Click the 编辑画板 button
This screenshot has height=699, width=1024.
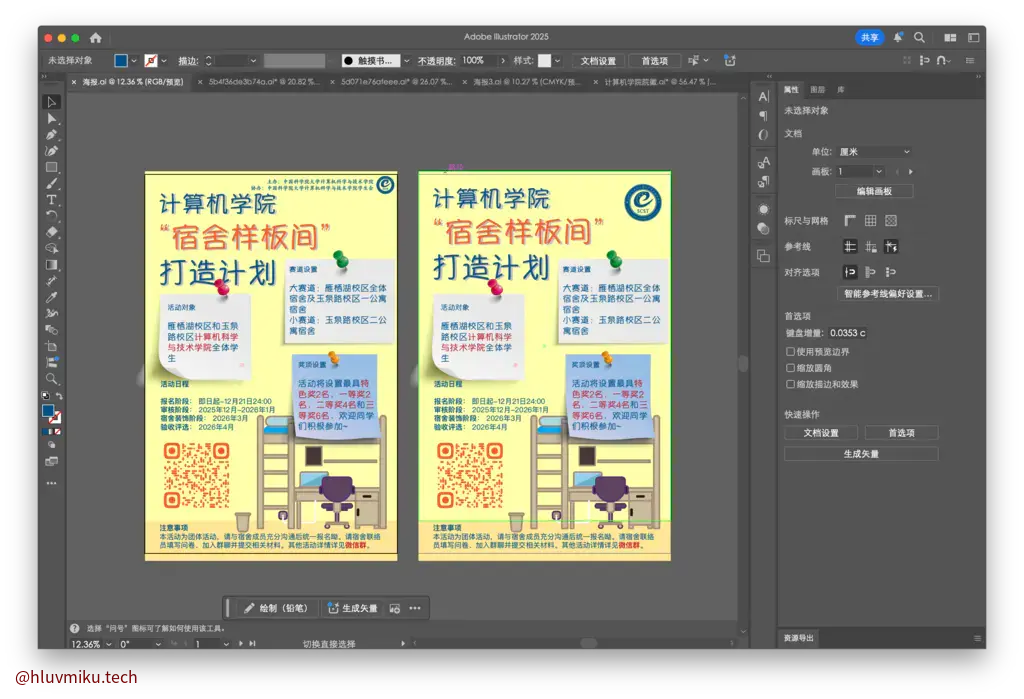pyautogui.click(x=873, y=191)
